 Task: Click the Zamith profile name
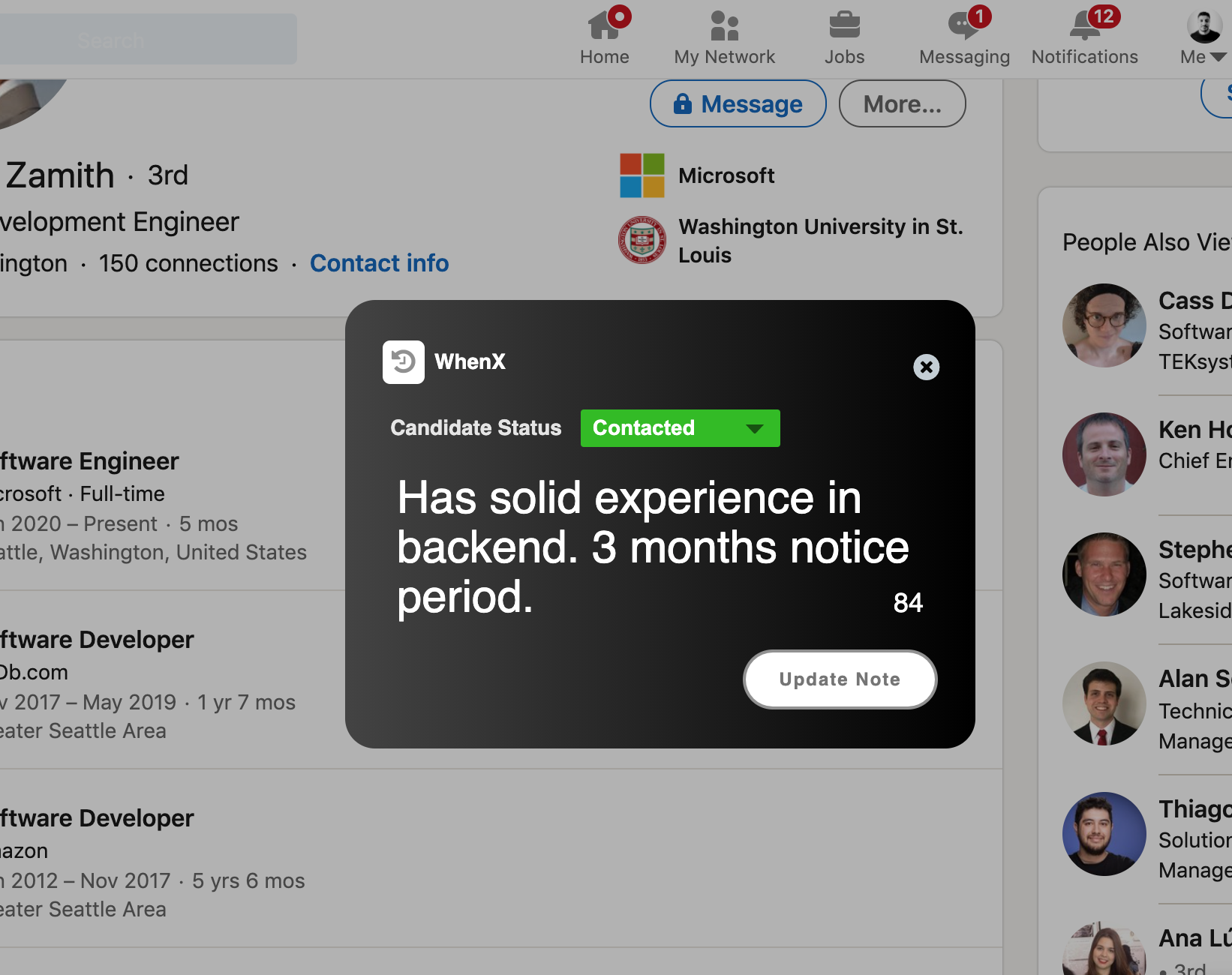coord(60,175)
